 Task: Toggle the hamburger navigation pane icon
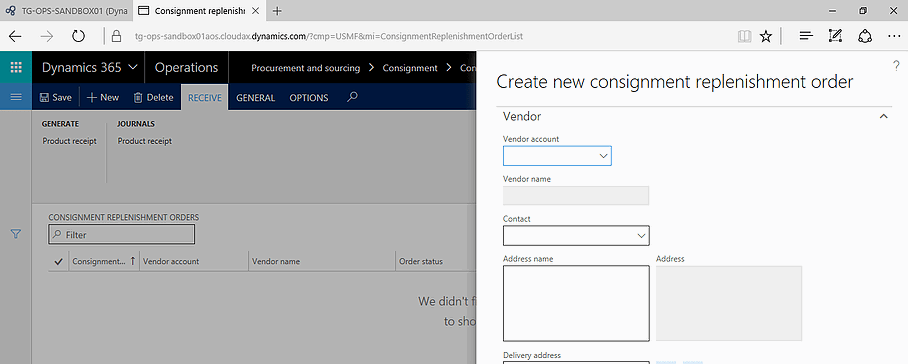click(x=16, y=97)
